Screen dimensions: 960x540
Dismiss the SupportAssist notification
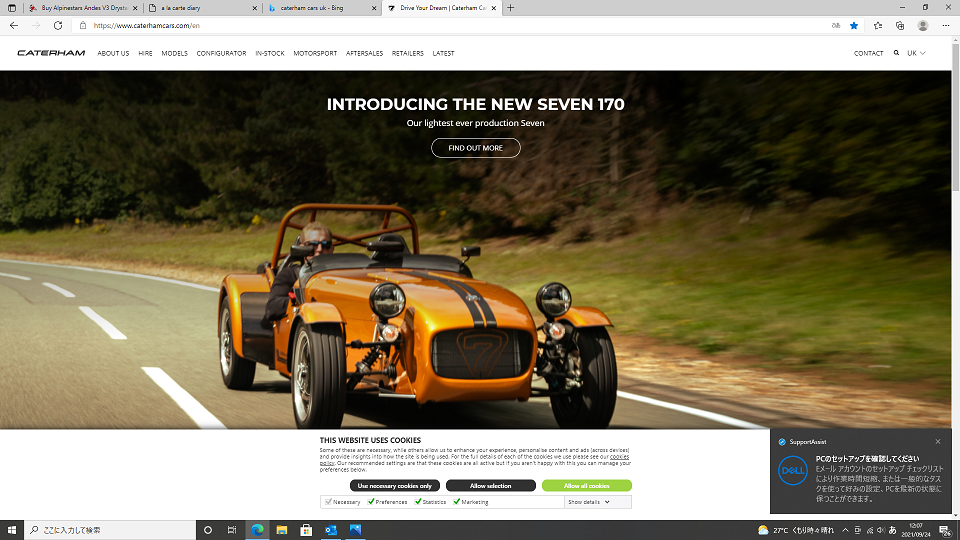[x=937, y=441]
